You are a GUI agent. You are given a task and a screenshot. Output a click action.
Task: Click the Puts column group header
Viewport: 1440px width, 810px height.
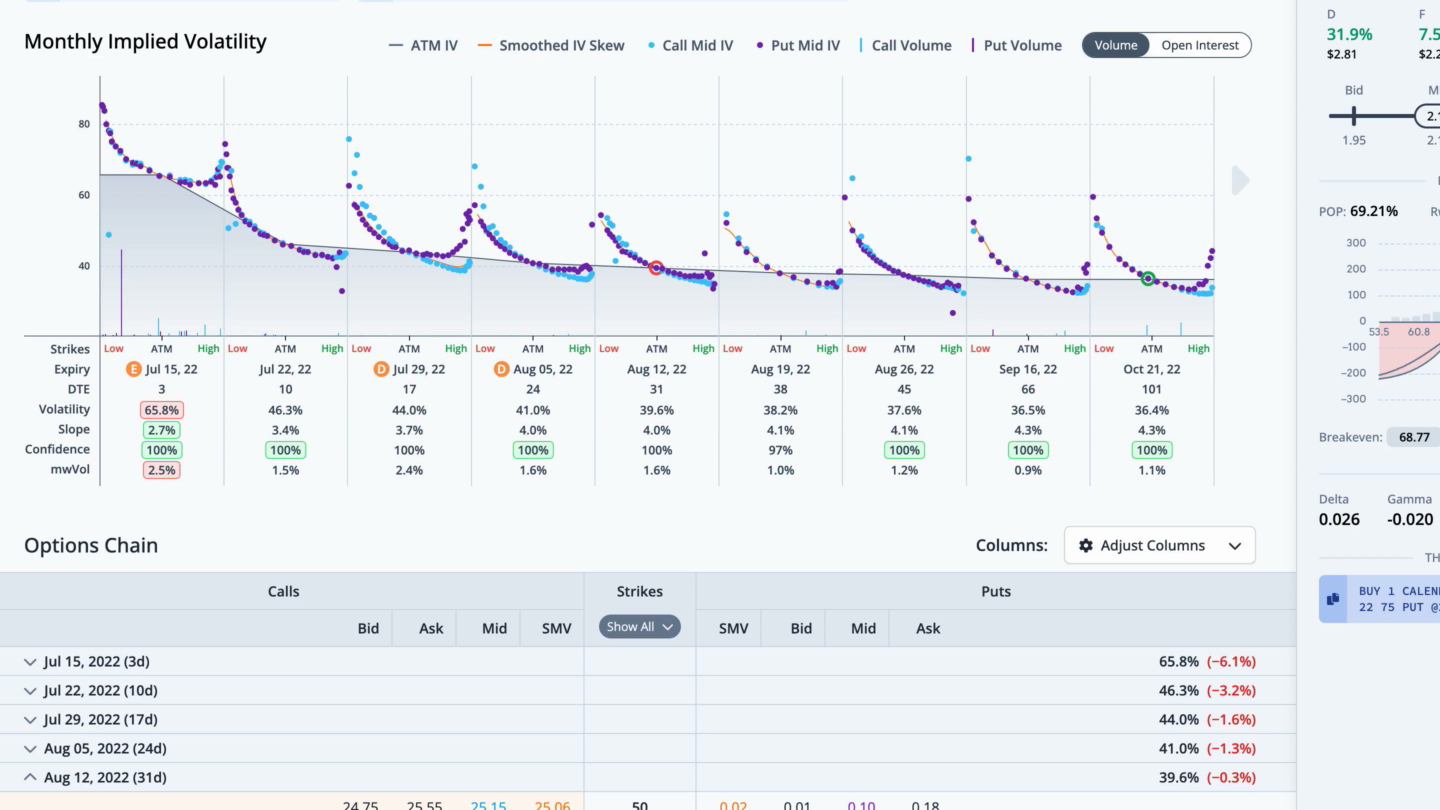point(996,592)
